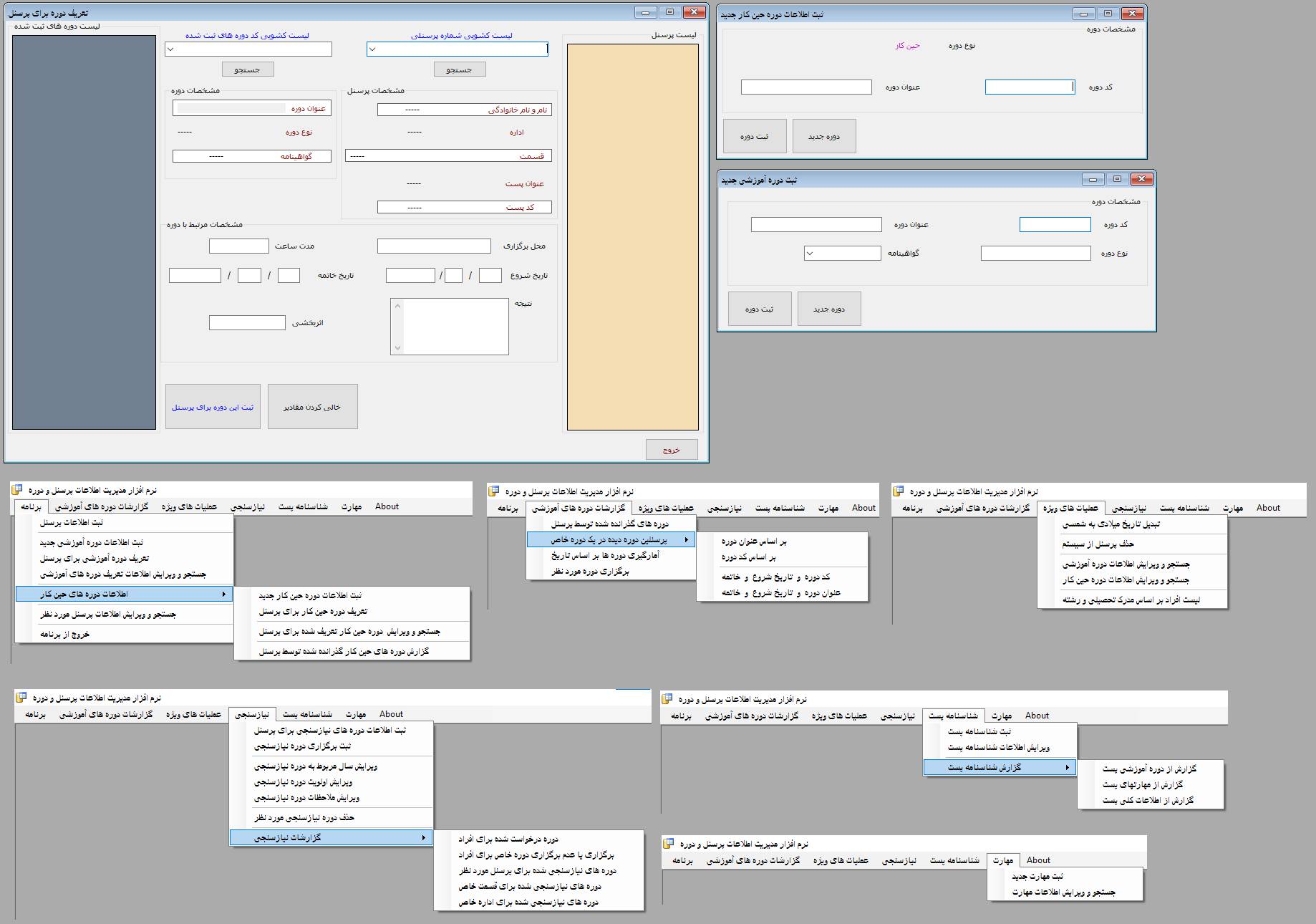Select تبدیل تاریخ میلادی به شمسی menu item
Viewport: 1316px width, 924px height.
(x=1111, y=524)
